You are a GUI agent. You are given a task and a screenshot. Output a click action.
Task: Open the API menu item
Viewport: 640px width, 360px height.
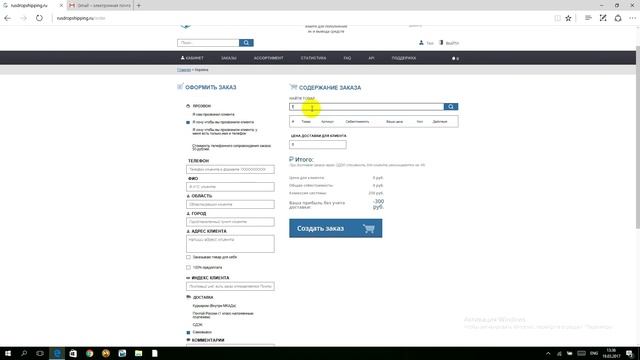[371, 58]
